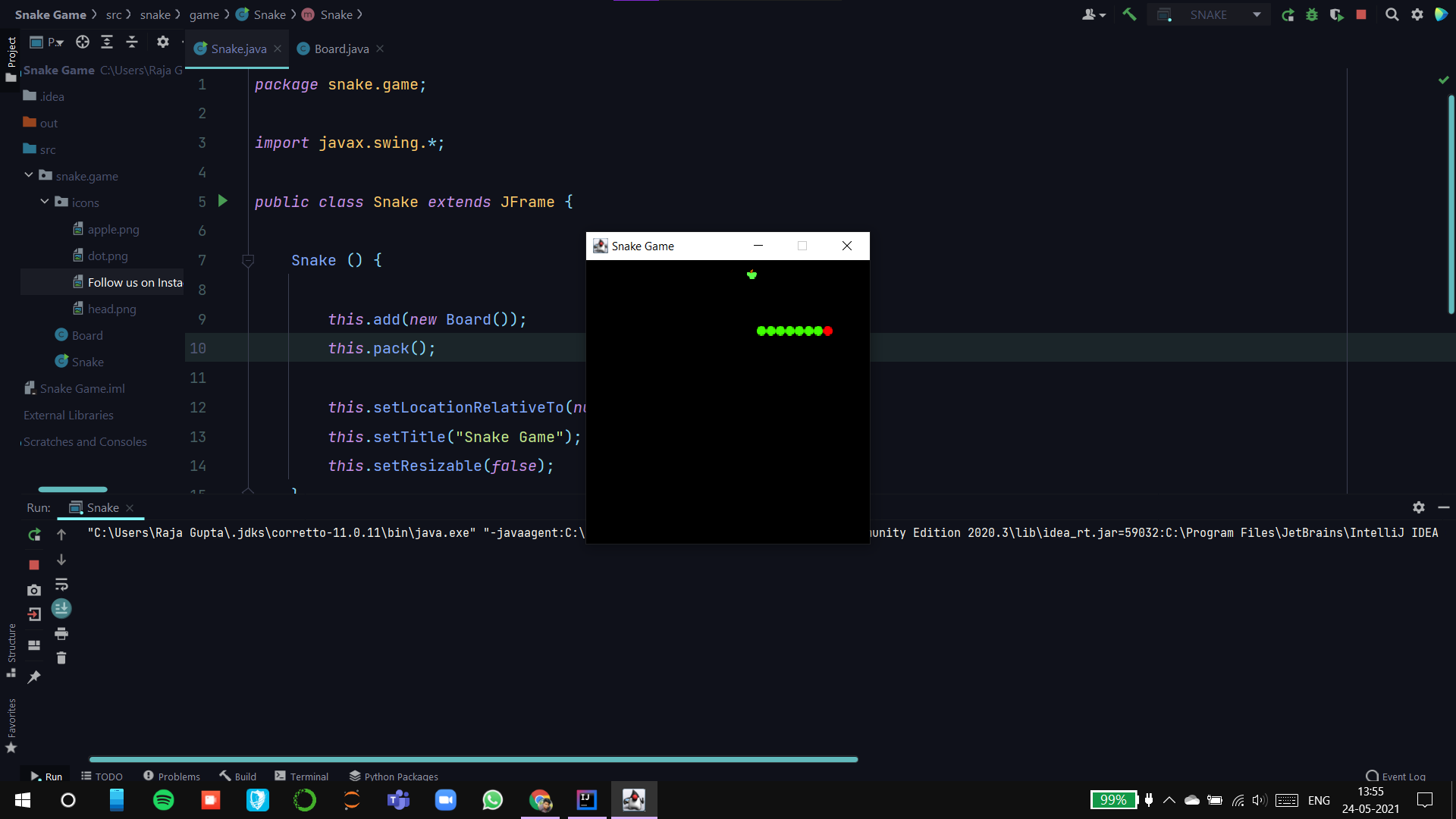1456x819 pixels.
Task: Open the Event Log panel
Action: pos(1395,776)
